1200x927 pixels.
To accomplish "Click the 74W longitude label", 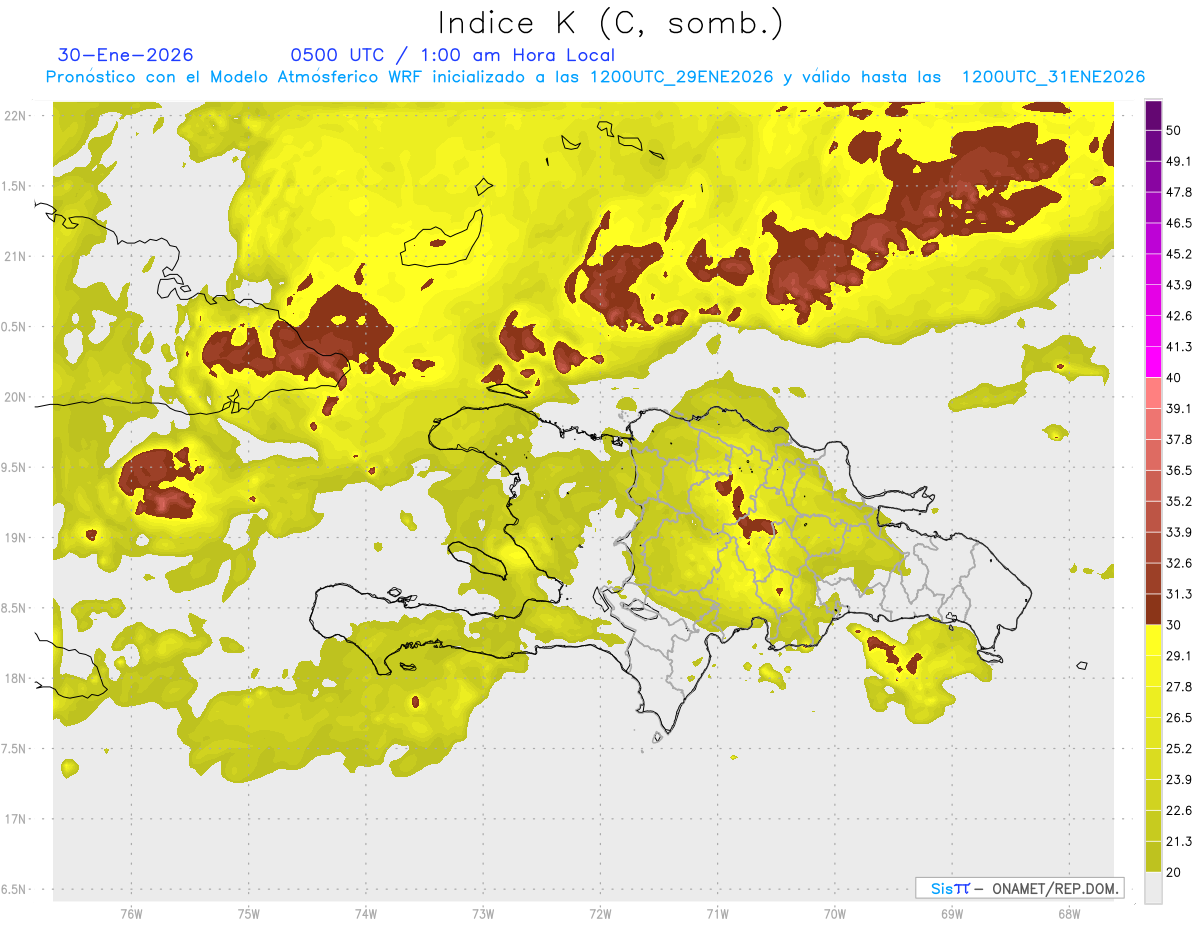I will (365, 913).
